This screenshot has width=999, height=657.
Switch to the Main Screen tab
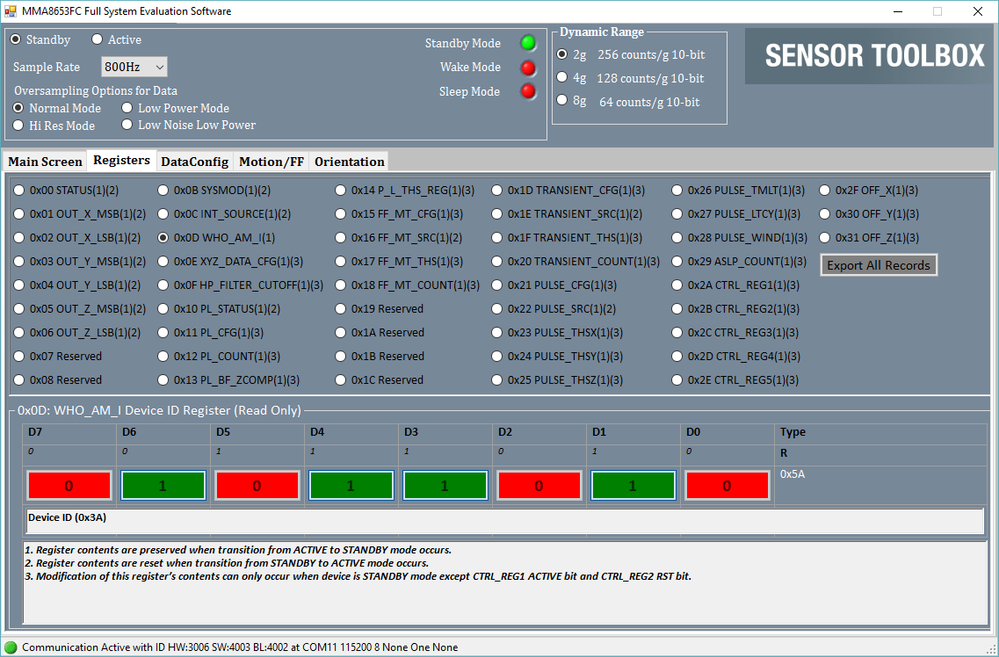pos(45,162)
